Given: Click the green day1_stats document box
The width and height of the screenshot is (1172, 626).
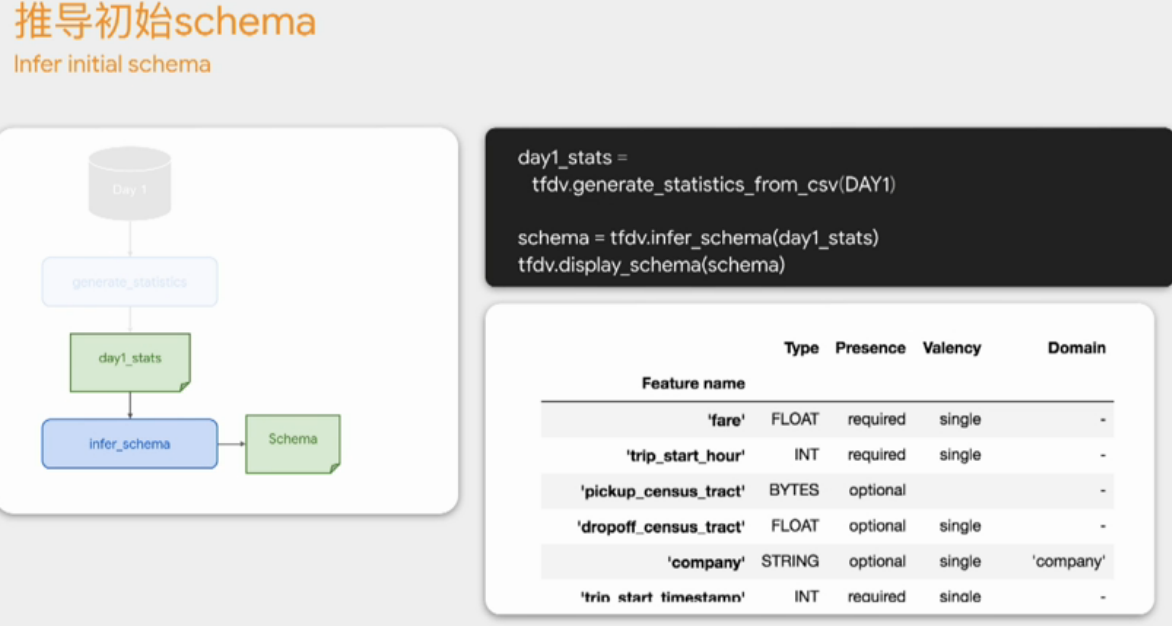Looking at the screenshot, I should coord(130,362).
